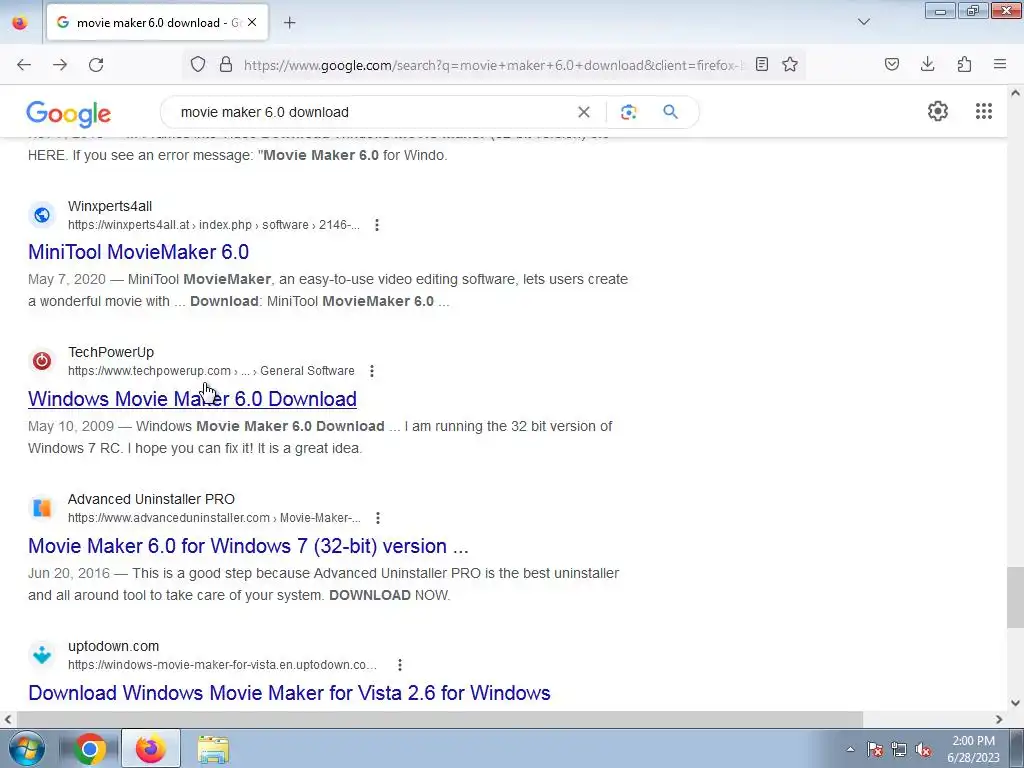
Task: Open the muted volume tray icon
Action: click(x=923, y=749)
